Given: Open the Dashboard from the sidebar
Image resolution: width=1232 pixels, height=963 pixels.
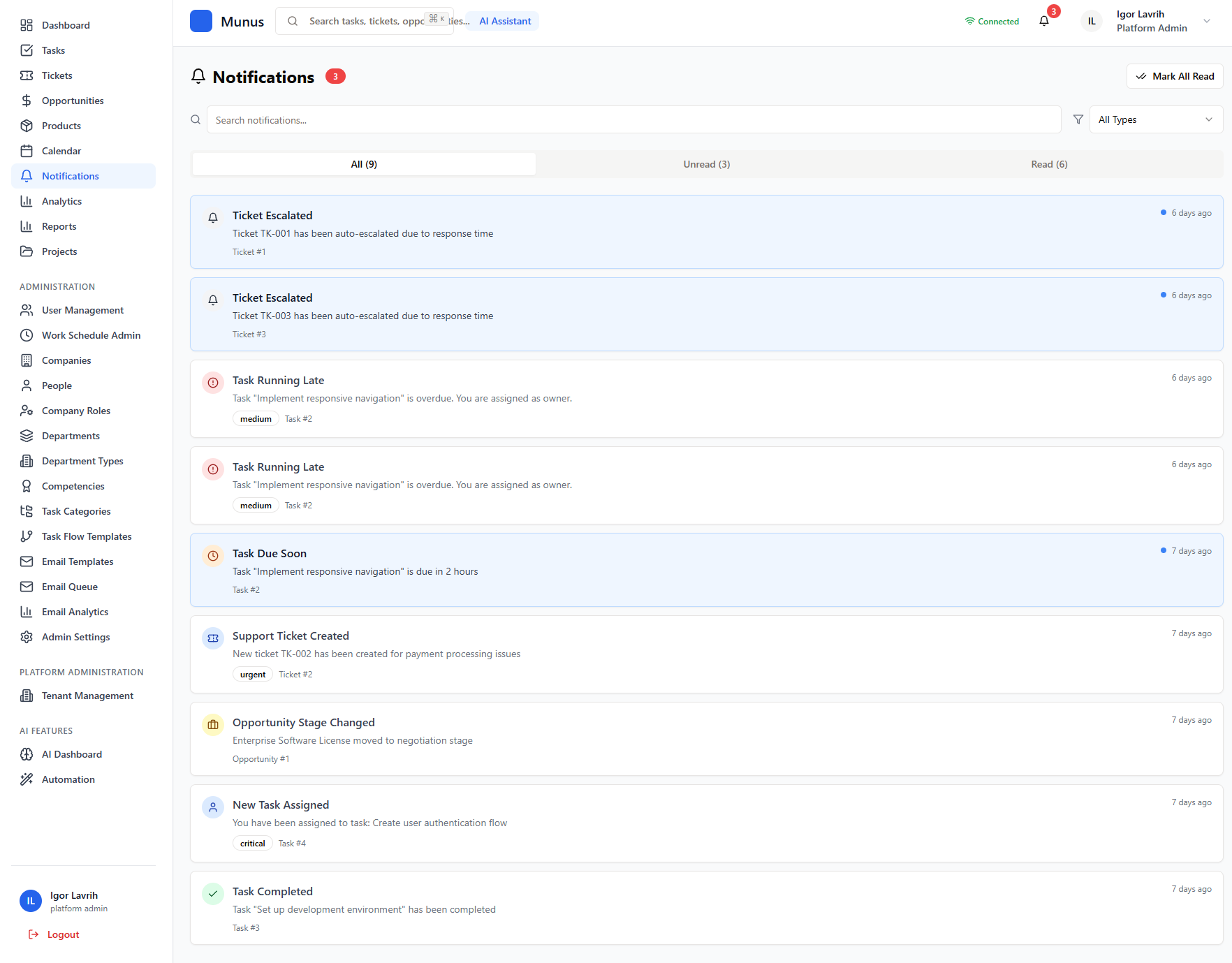Looking at the screenshot, I should (65, 25).
